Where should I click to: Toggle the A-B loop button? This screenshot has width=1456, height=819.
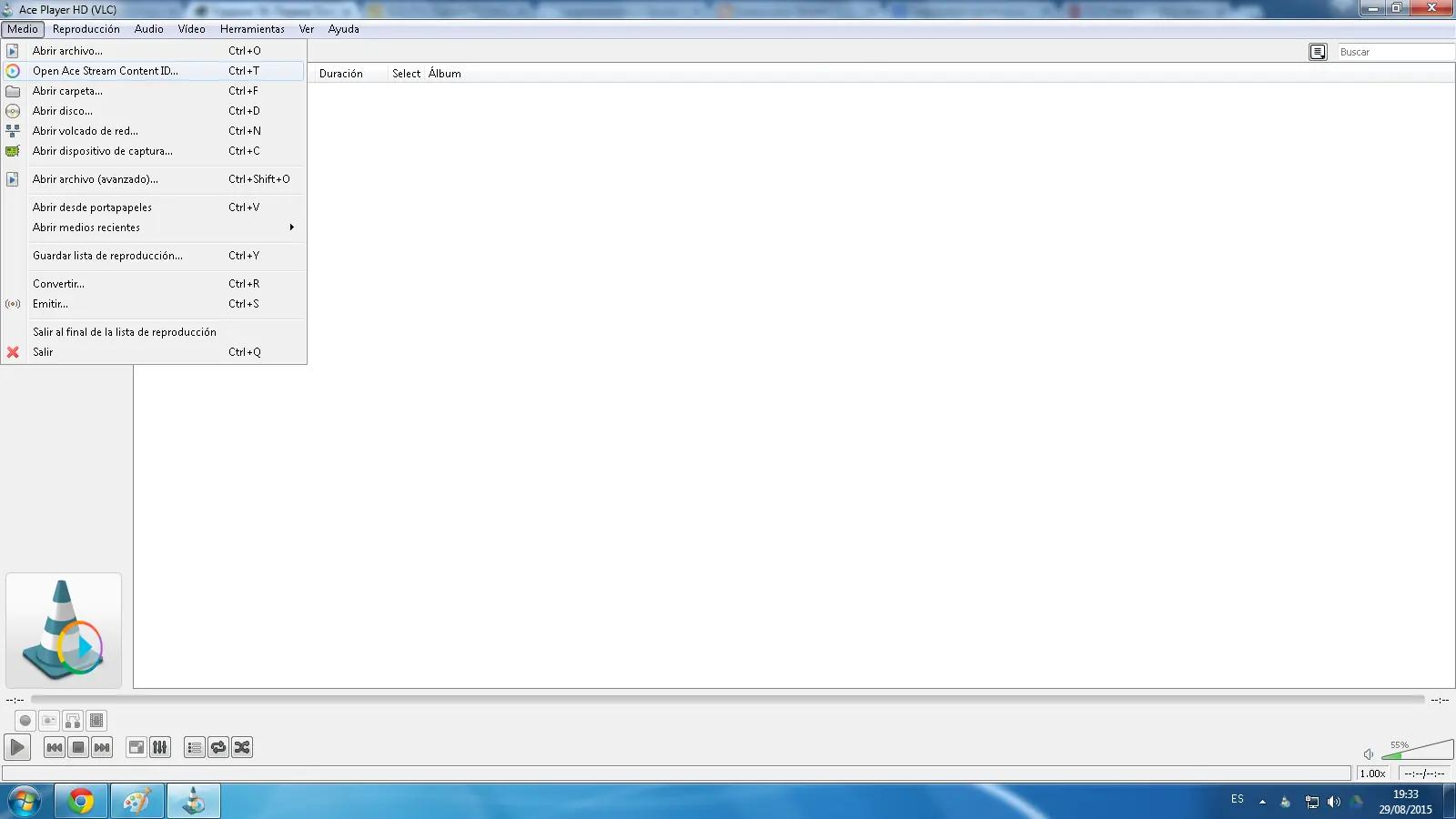tap(73, 721)
